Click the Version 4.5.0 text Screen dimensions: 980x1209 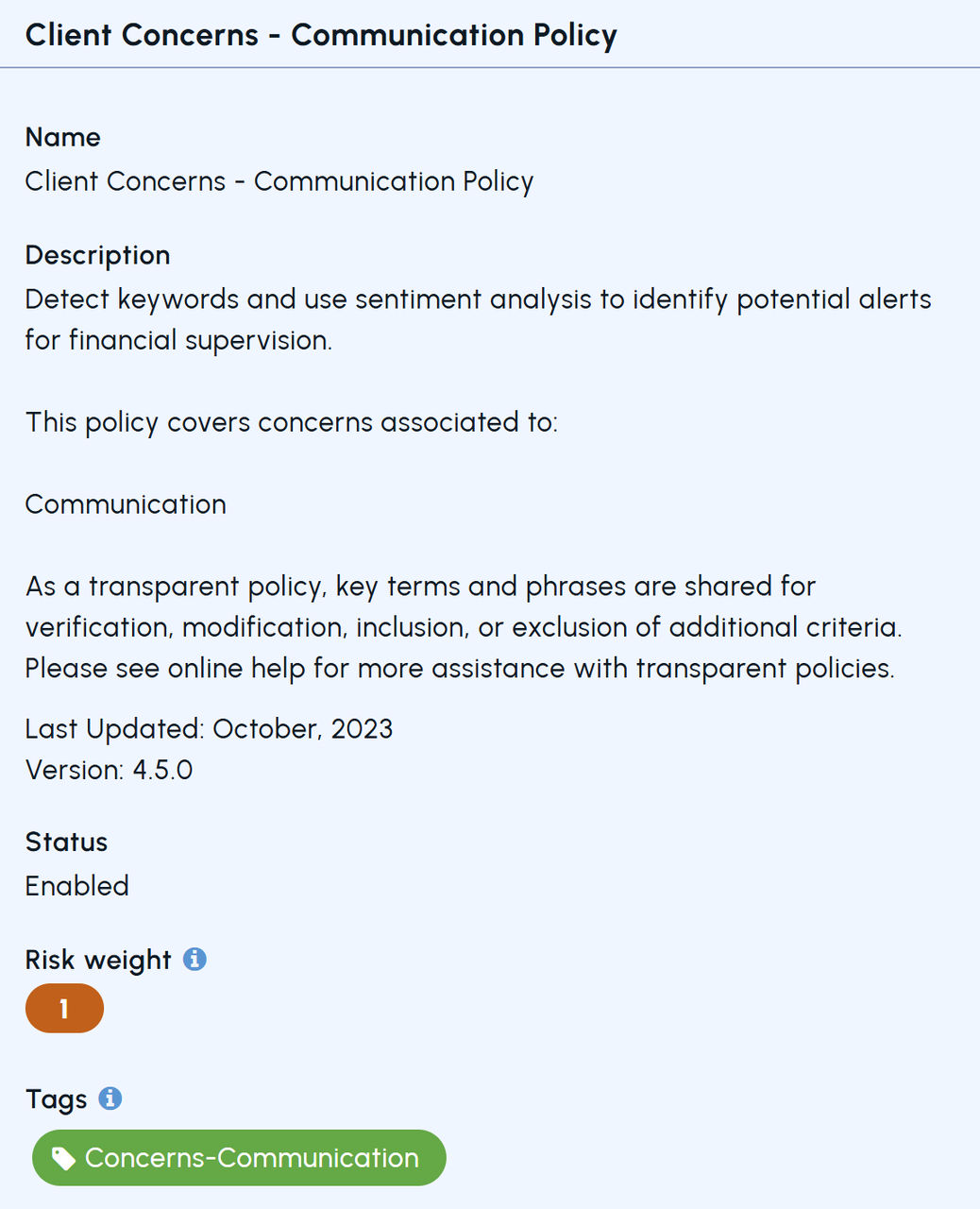[x=109, y=770]
